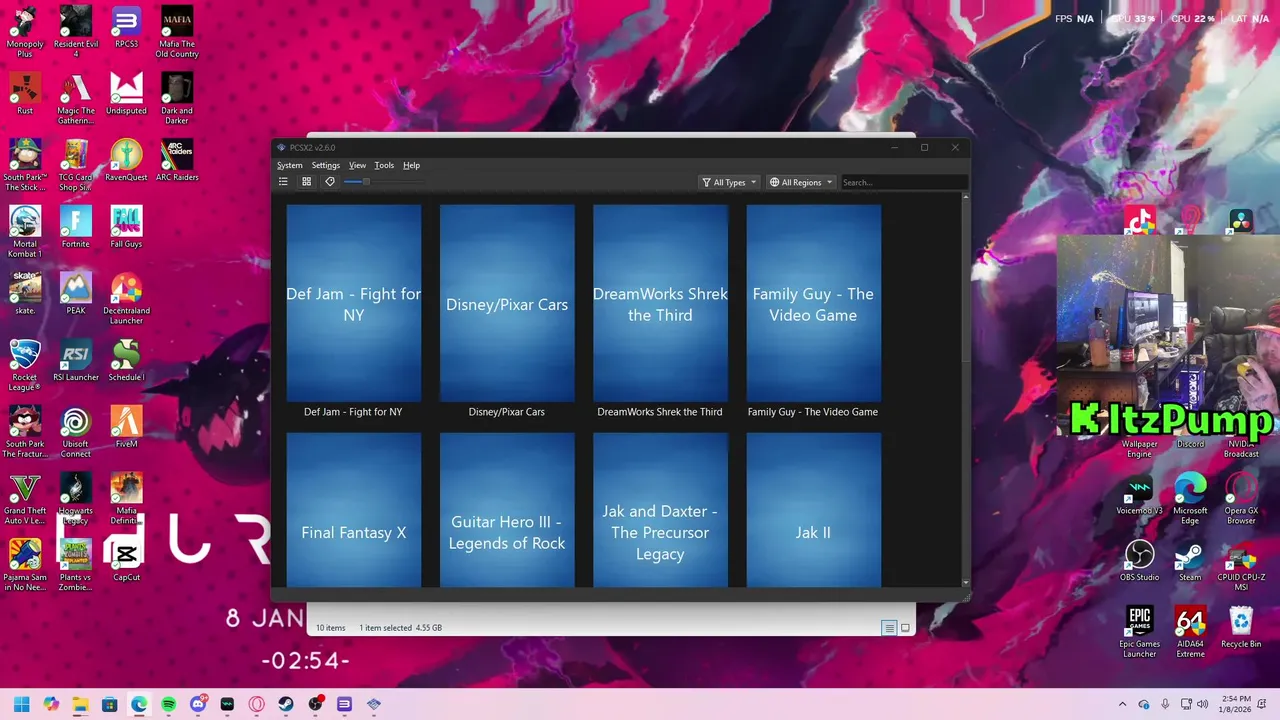This screenshot has width=1280, height=720.
Task: Select the Fortnite desktop icon
Action: click(x=76, y=227)
